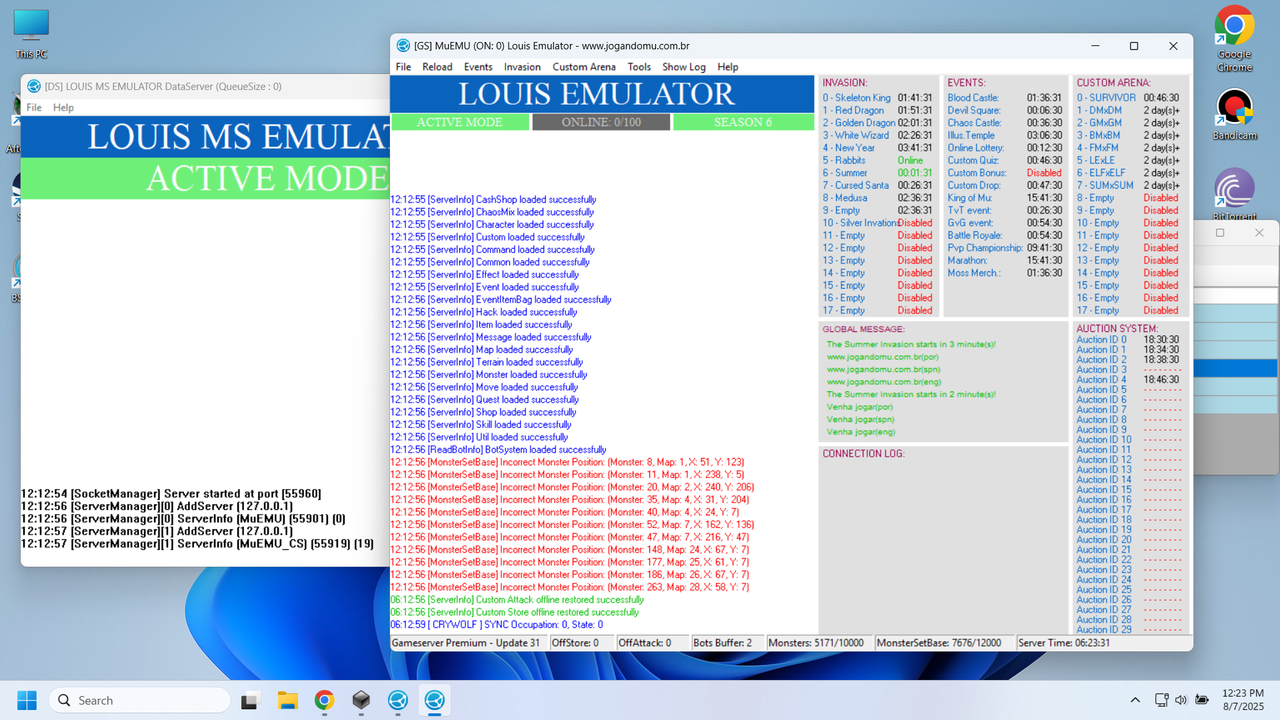
Task: Show hidden system tray icons
Action: [1135, 700]
